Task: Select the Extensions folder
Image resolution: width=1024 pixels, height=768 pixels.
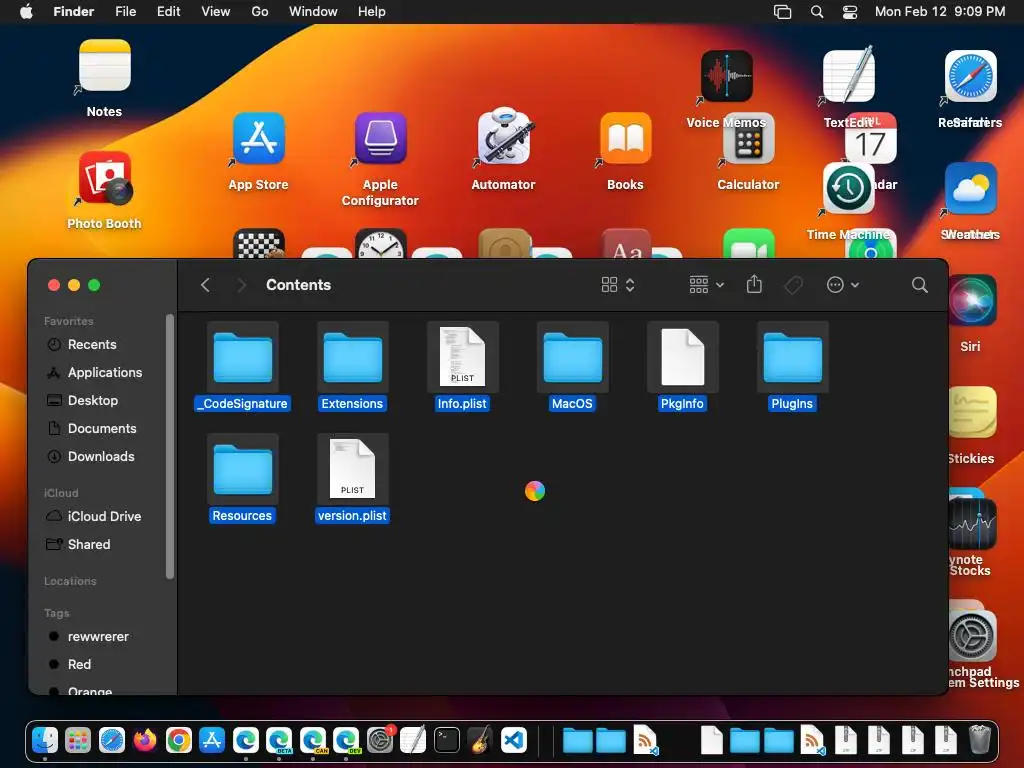Action: coord(353,367)
